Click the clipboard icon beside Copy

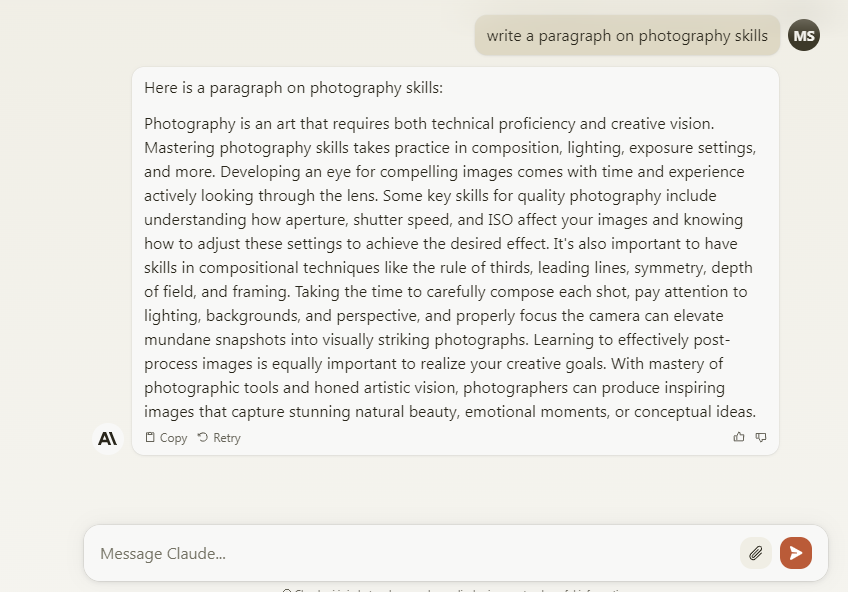pyautogui.click(x=150, y=438)
